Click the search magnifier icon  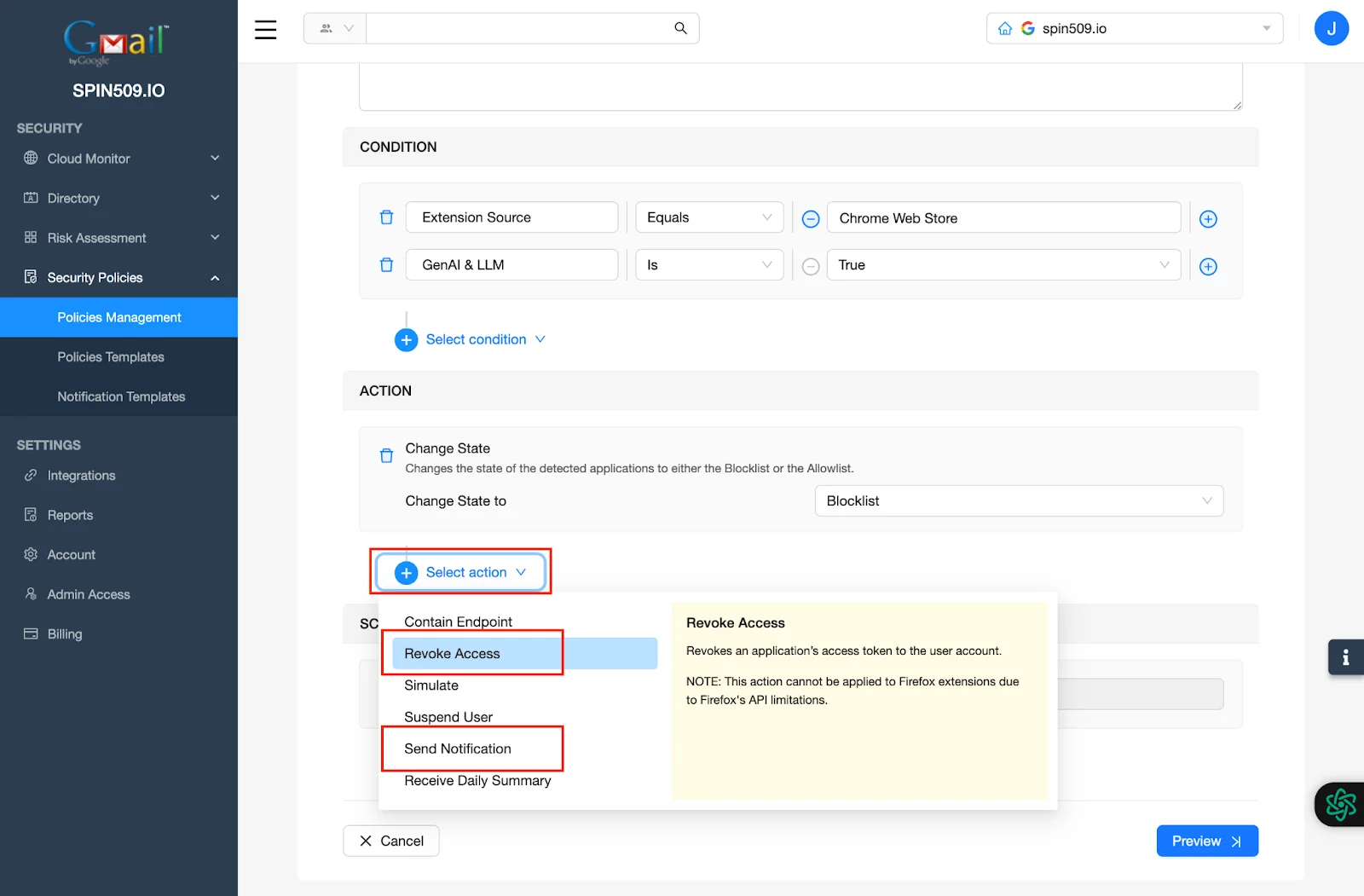pyautogui.click(x=679, y=28)
